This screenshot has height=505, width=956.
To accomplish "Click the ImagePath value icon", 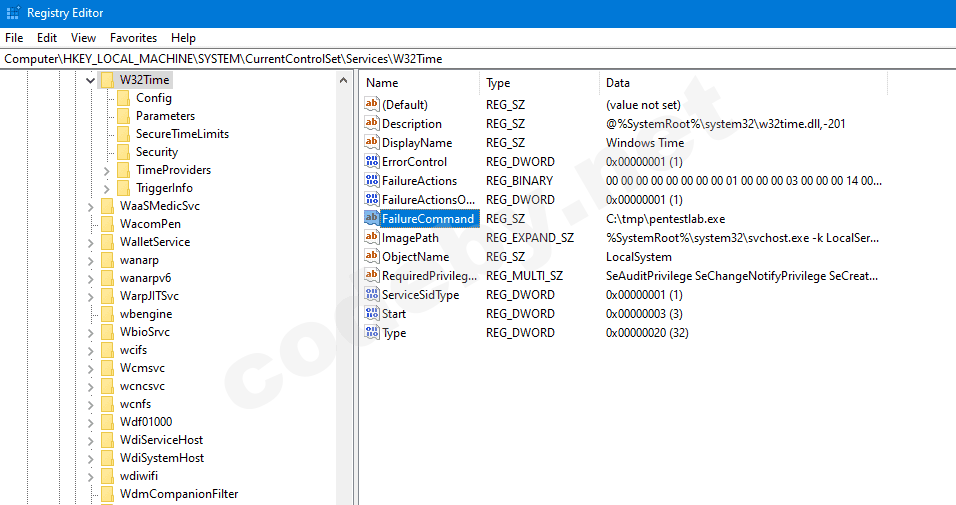I will click(371, 237).
